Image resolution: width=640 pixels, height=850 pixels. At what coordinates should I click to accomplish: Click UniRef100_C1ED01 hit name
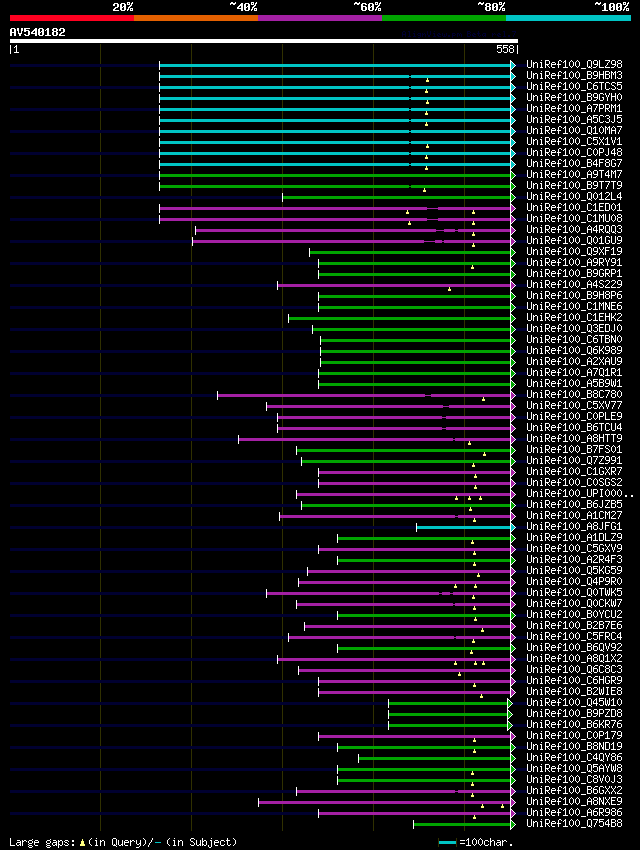[574, 208]
